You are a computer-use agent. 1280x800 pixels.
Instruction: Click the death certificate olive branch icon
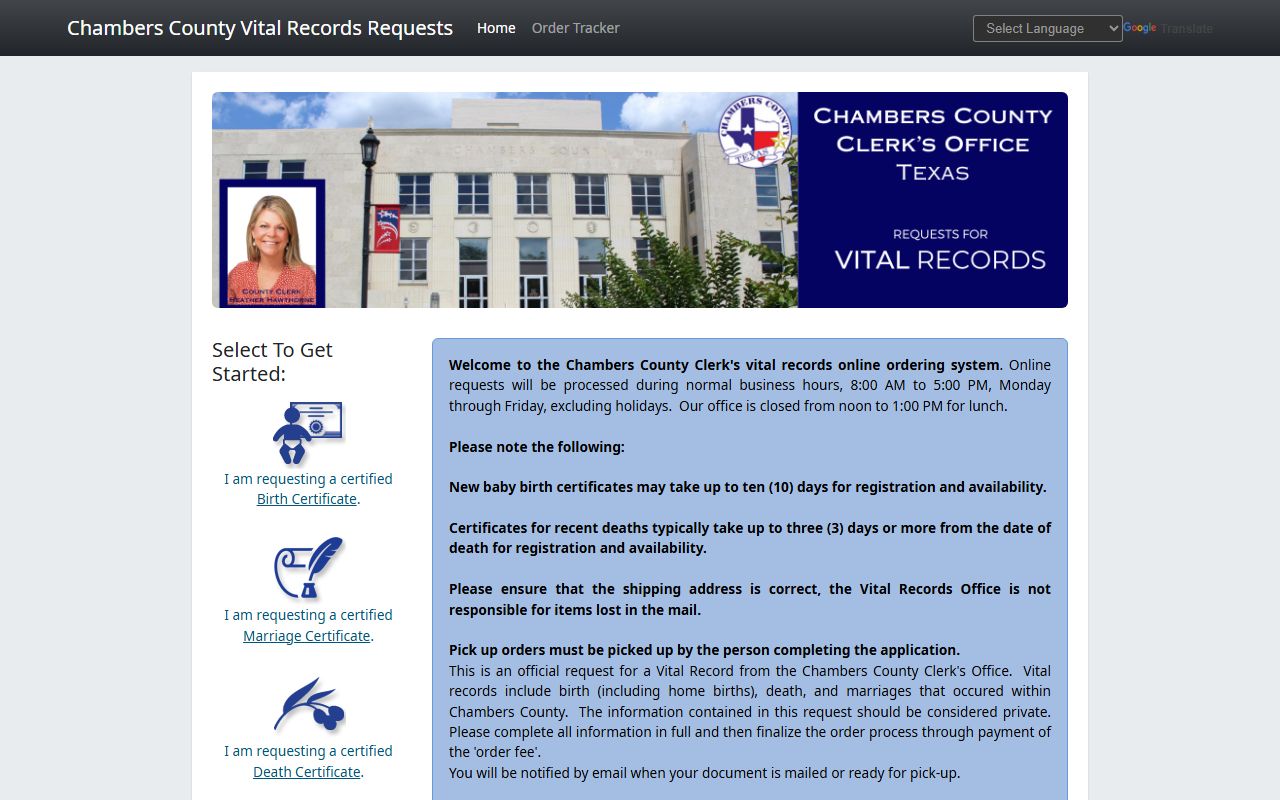309,705
